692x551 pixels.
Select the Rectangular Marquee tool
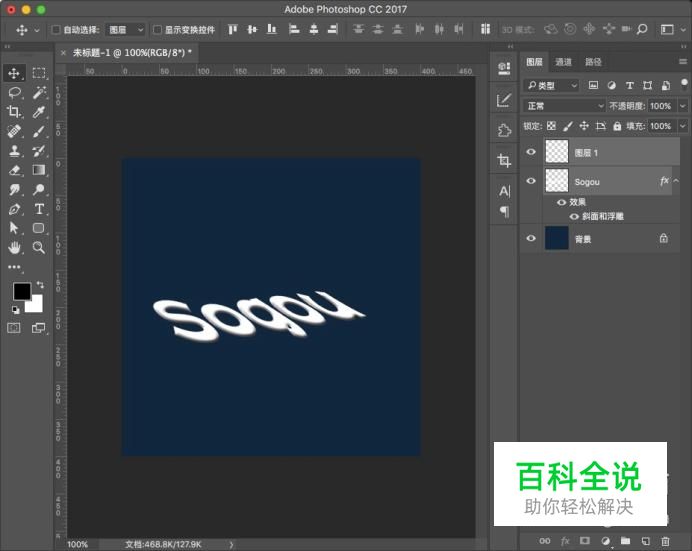(x=39, y=73)
